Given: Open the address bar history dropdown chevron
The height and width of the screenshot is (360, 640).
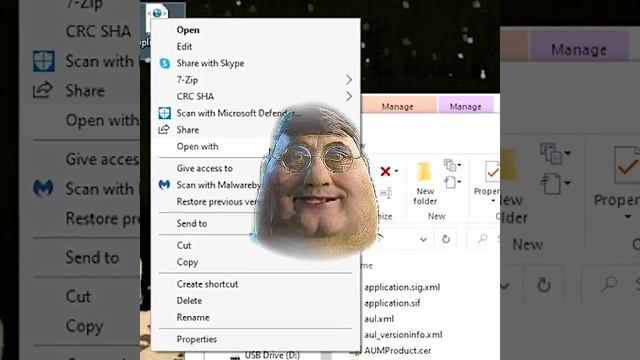Looking at the screenshot, I should [x=423, y=239].
